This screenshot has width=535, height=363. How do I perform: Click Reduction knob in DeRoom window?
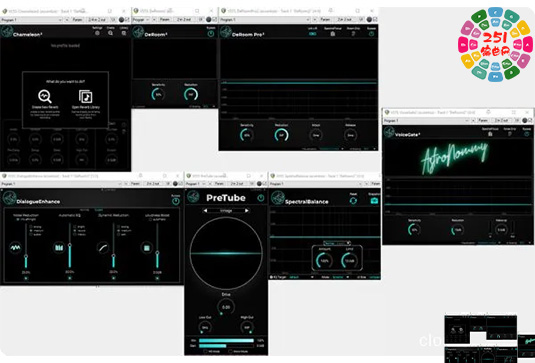[x=191, y=94]
